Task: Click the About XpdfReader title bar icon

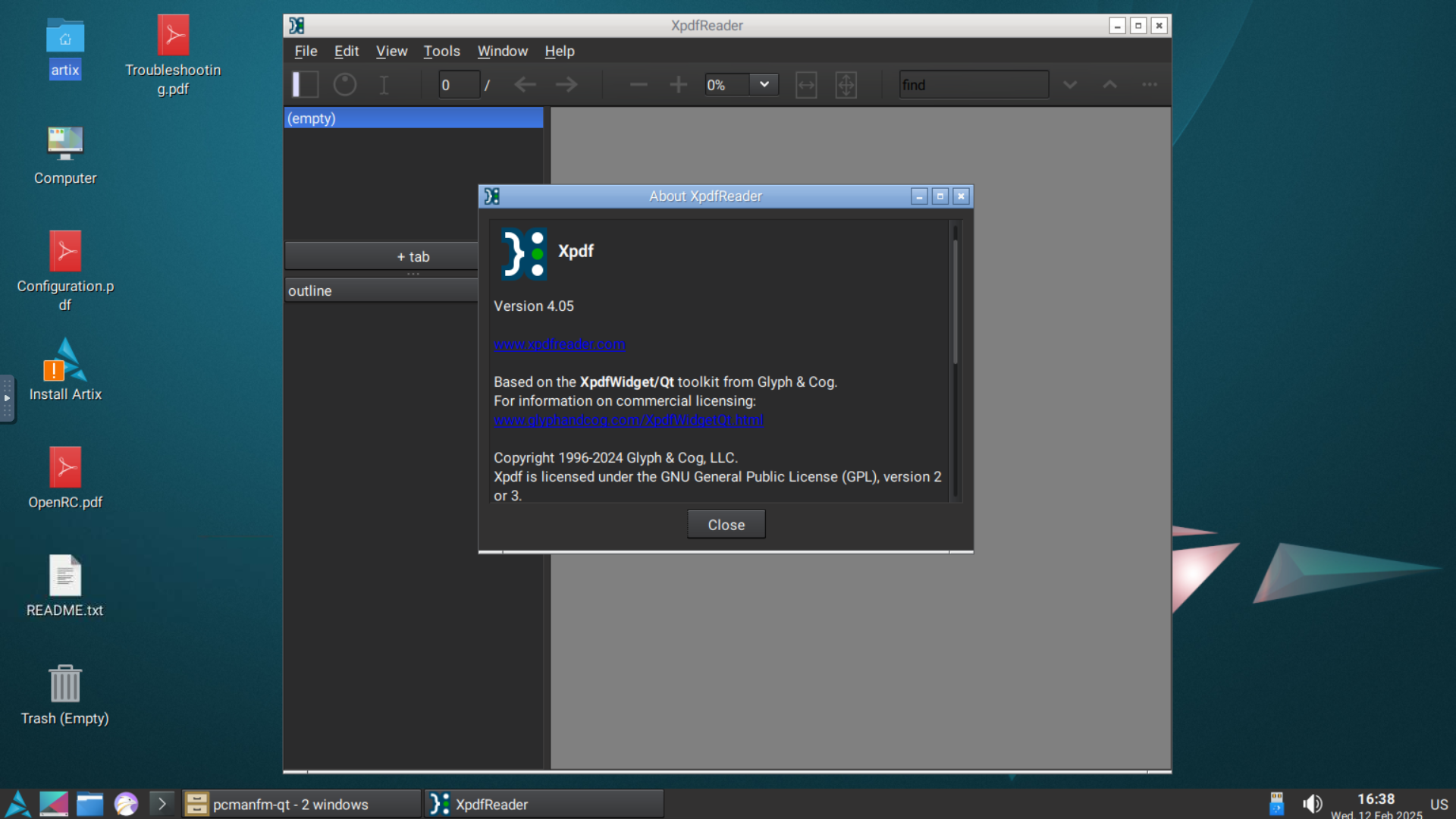Action: click(x=491, y=196)
